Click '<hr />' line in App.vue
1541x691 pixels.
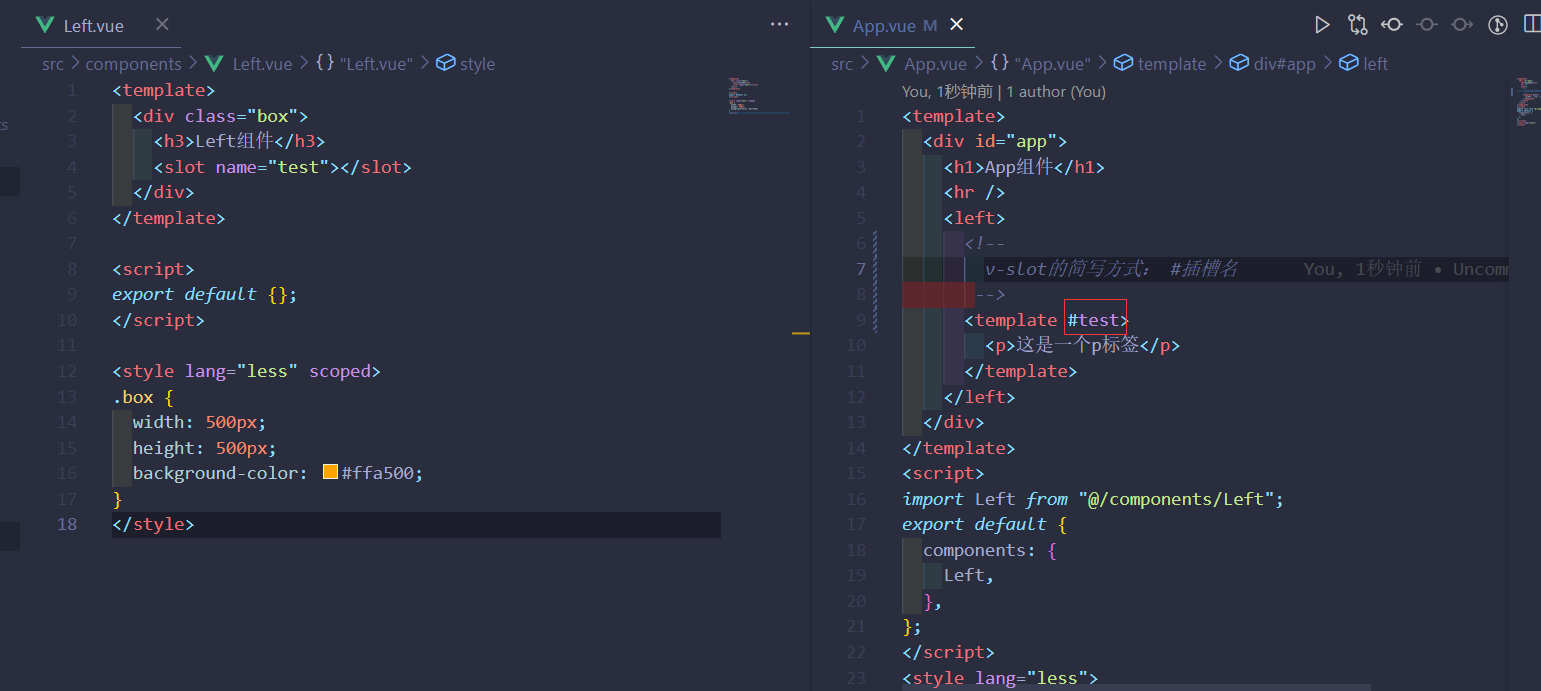click(974, 192)
